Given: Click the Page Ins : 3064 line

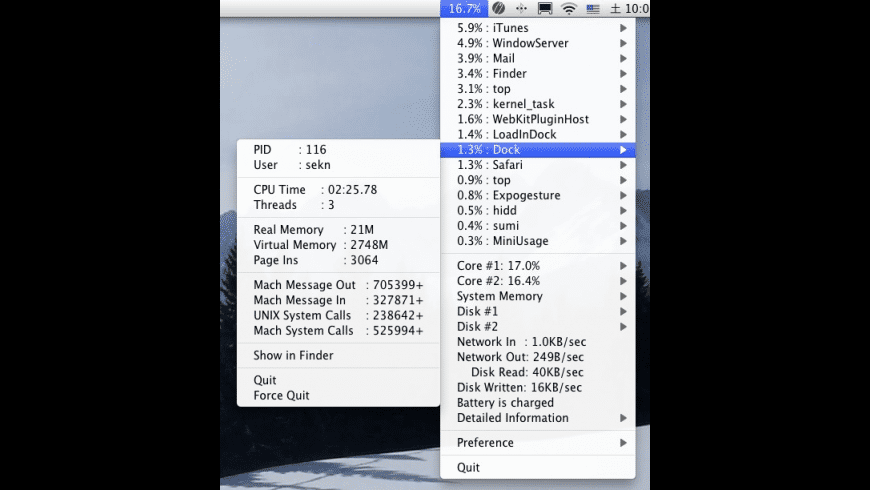Looking at the screenshot, I should [x=338, y=260].
